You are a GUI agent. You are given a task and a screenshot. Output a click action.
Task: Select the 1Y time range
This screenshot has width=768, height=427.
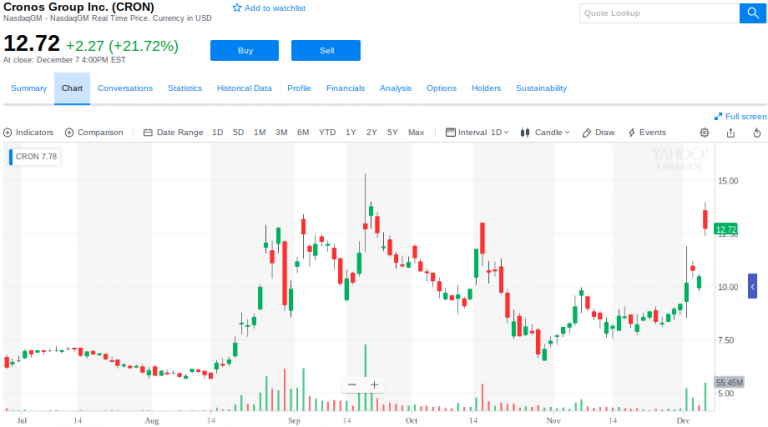tap(351, 132)
